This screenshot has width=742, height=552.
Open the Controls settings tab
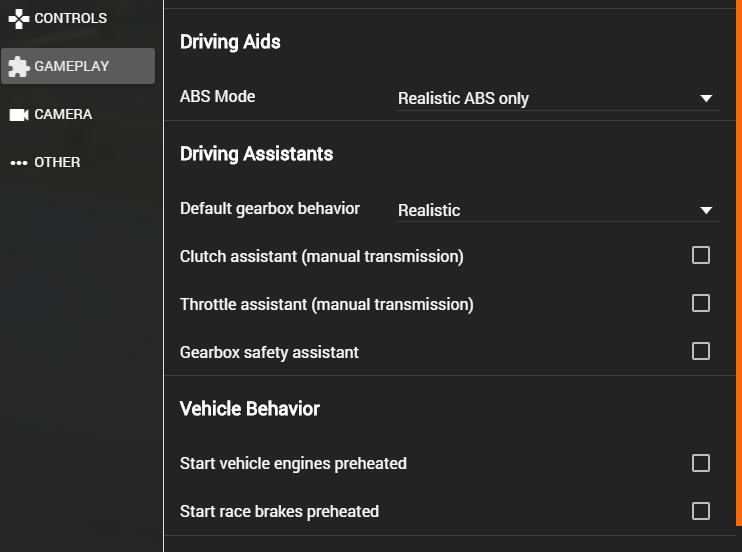point(70,18)
